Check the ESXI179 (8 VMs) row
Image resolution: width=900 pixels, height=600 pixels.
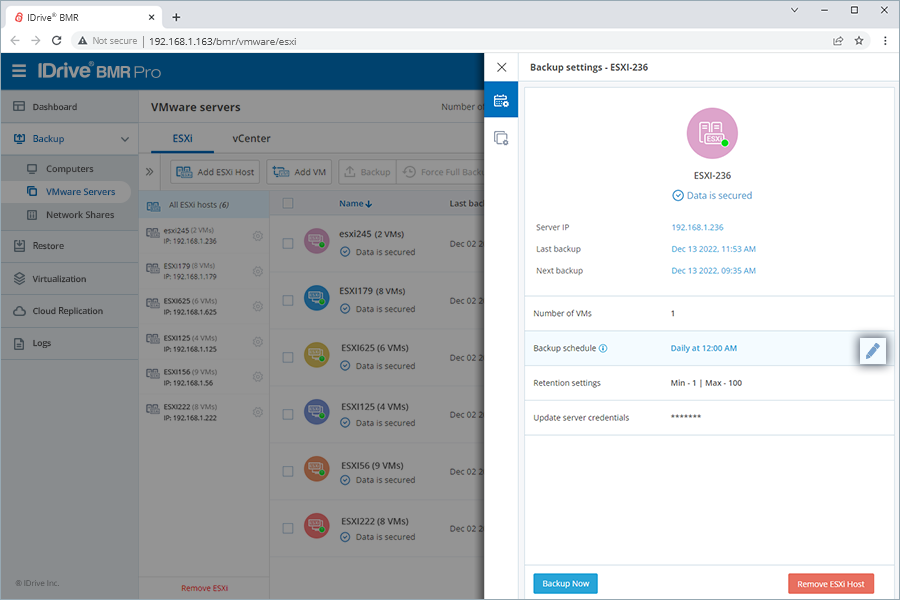[288, 300]
